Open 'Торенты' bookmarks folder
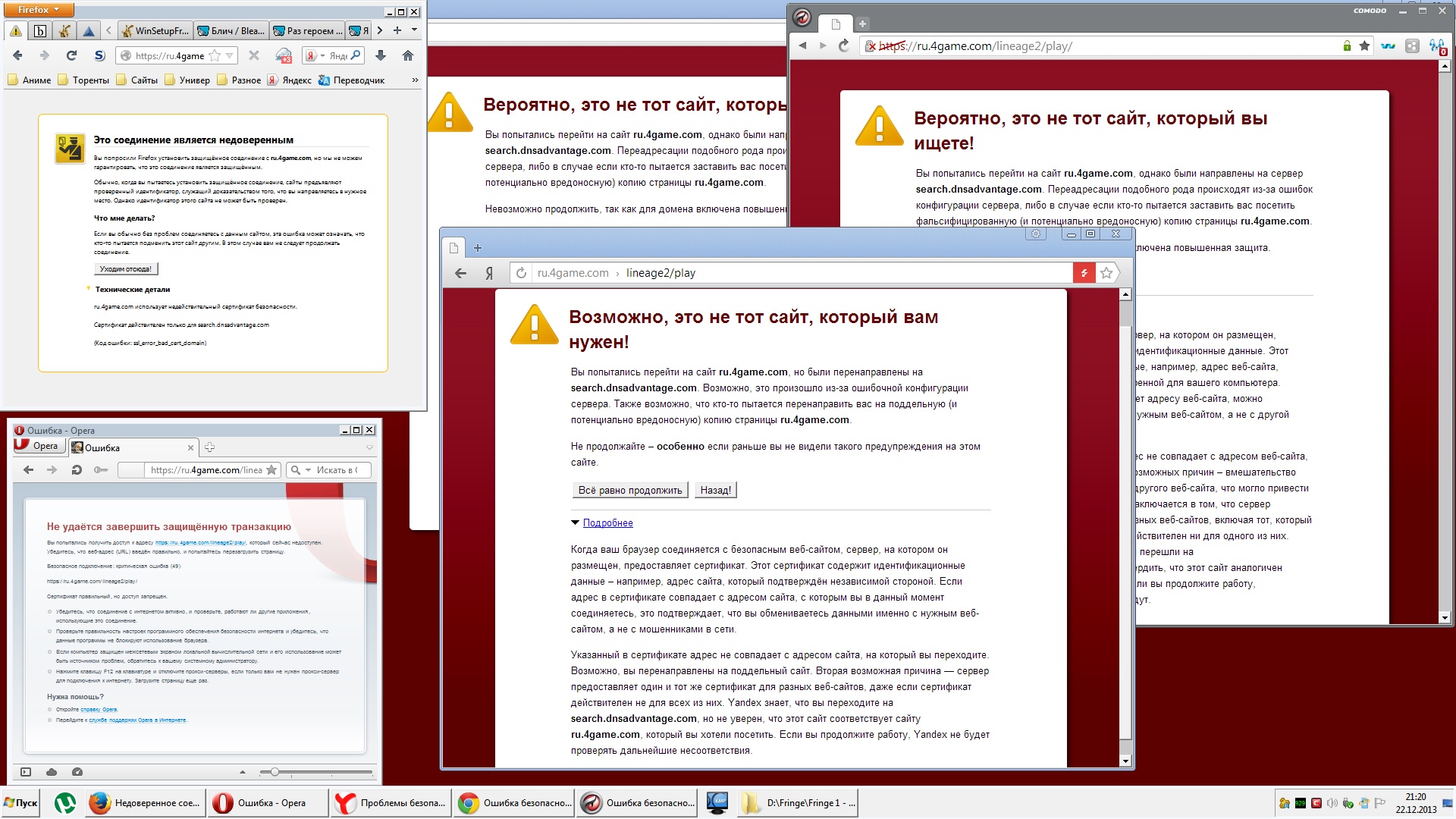This screenshot has width=1456, height=819. 83,80
